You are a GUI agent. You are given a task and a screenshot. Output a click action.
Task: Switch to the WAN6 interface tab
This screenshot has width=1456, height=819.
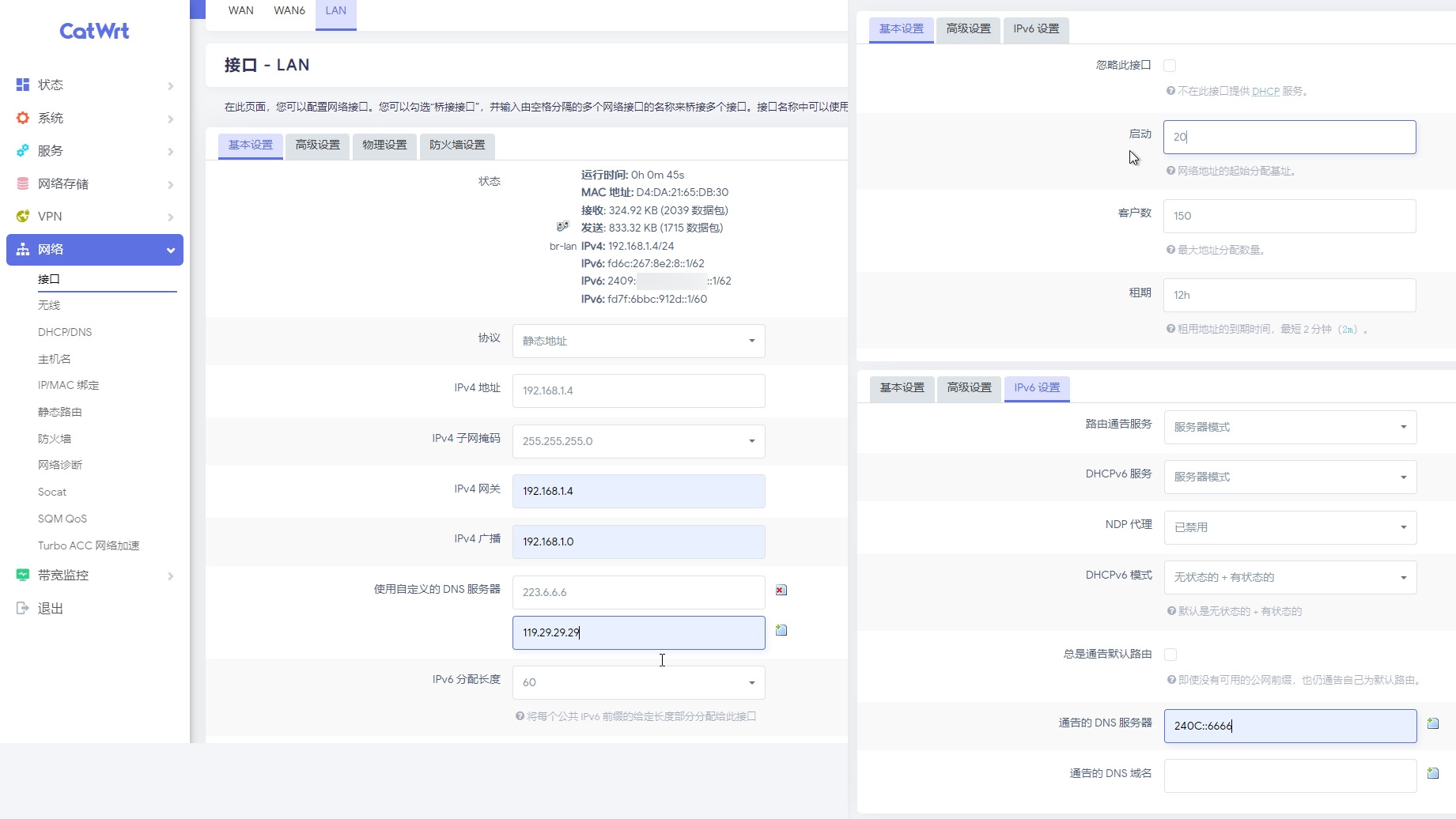click(289, 11)
